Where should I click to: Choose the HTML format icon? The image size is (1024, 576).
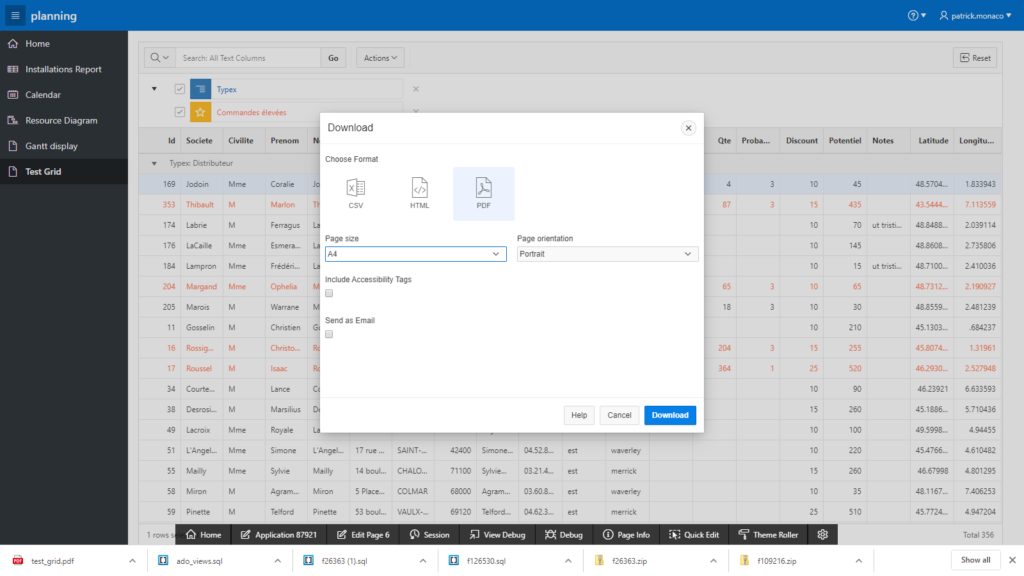pyautogui.click(x=419, y=193)
